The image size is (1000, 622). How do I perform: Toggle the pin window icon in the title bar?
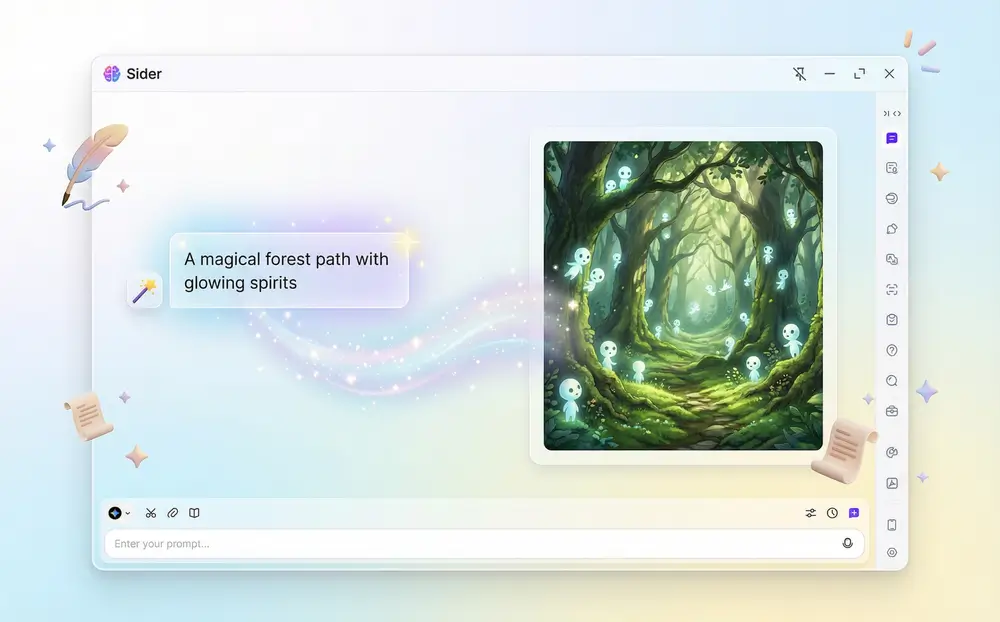799,74
